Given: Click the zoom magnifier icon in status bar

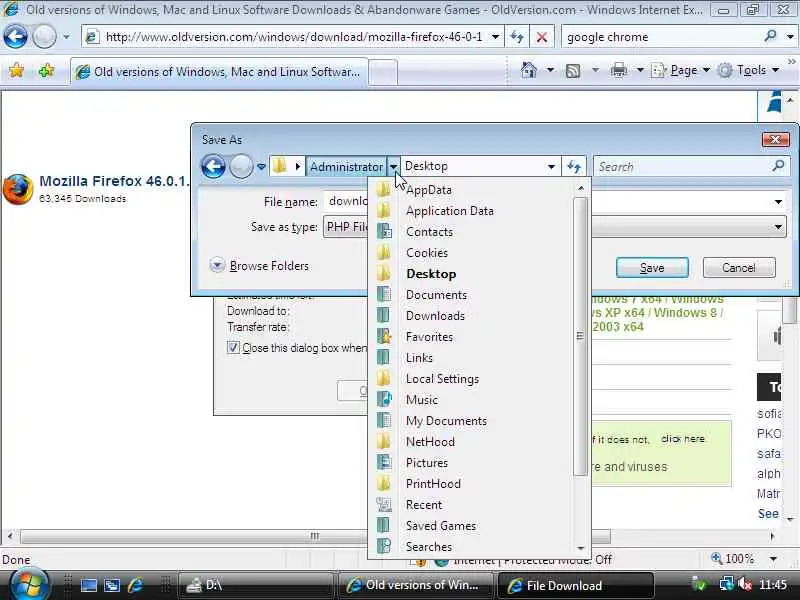Looking at the screenshot, I should [716, 558].
